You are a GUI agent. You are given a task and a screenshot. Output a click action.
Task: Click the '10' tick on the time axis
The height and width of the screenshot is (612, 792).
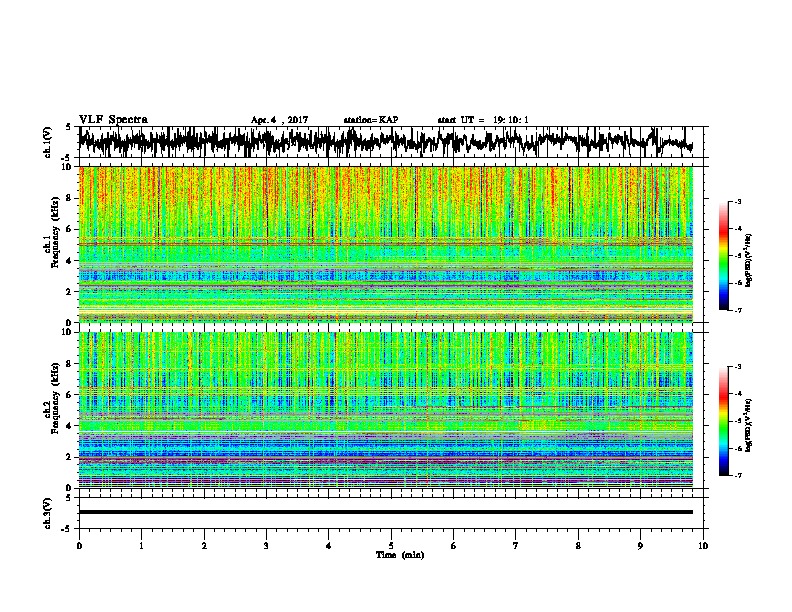pyautogui.click(x=703, y=546)
